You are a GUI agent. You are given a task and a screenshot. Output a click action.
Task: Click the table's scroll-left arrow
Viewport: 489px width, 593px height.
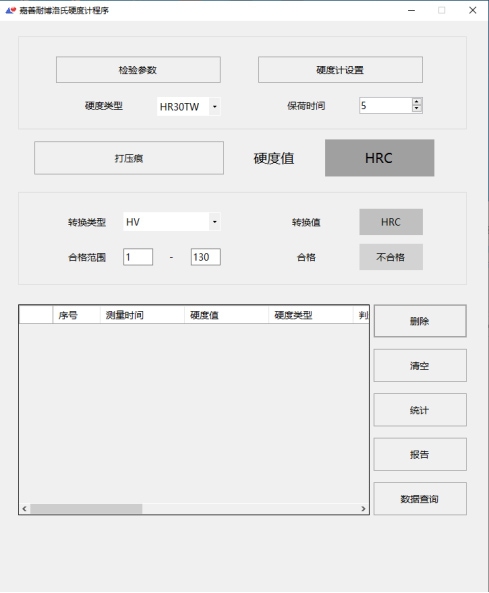(25, 509)
